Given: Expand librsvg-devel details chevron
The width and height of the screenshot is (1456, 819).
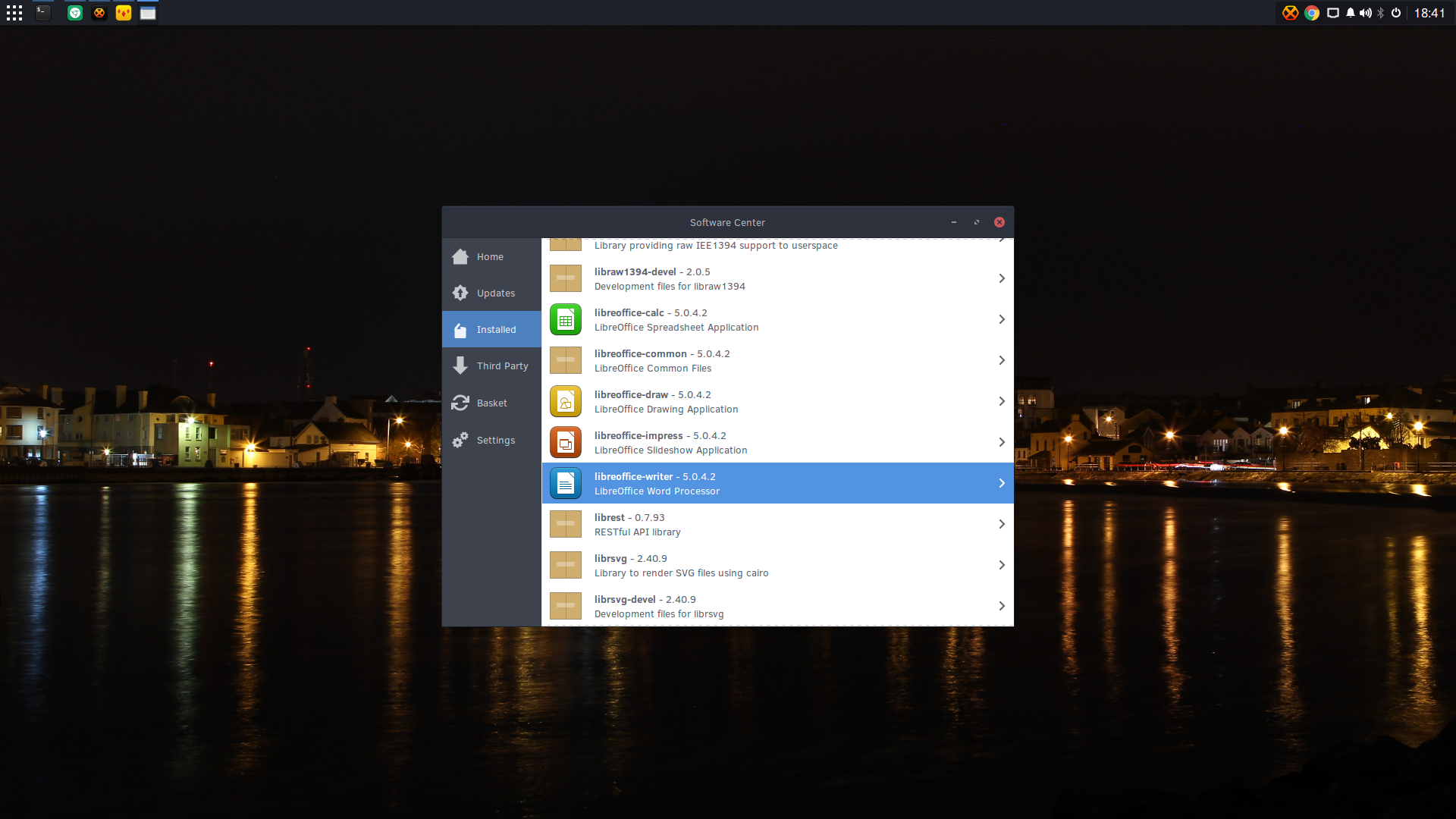Looking at the screenshot, I should (x=1002, y=606).
